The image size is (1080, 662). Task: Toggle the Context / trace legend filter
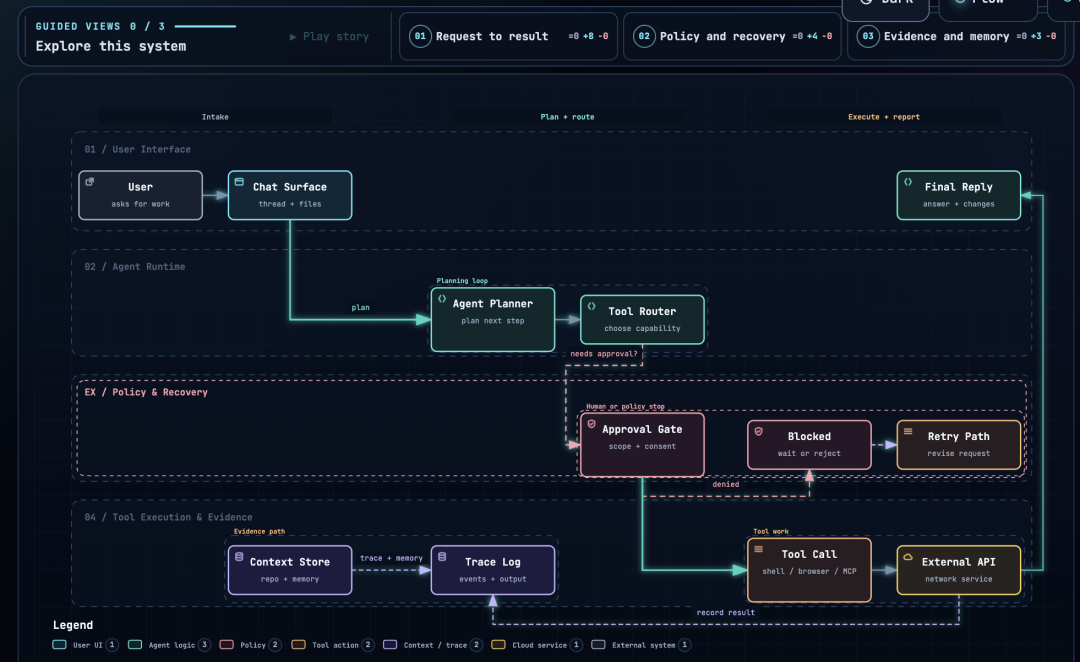point(433,645)
